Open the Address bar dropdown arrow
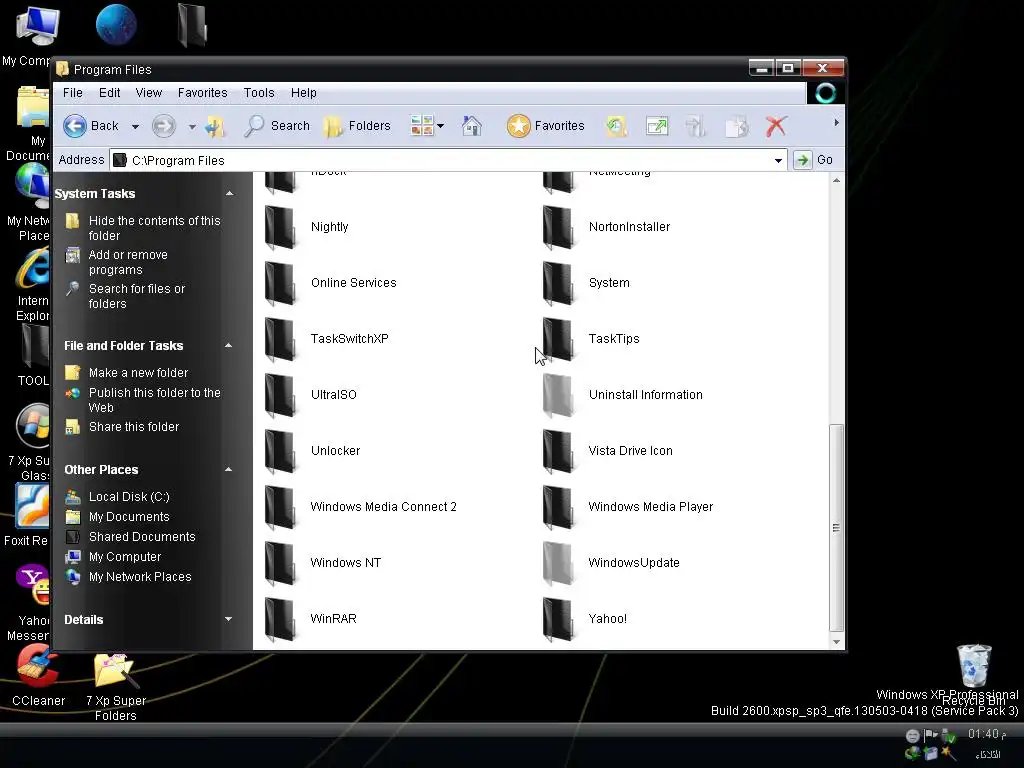Viewport: 1024px width, 768px height. [x=778, y=161]
